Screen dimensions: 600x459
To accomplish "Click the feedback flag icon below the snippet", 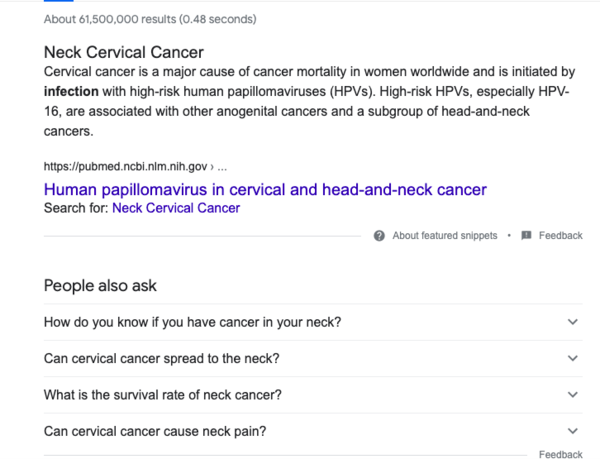I will (526, 236).
